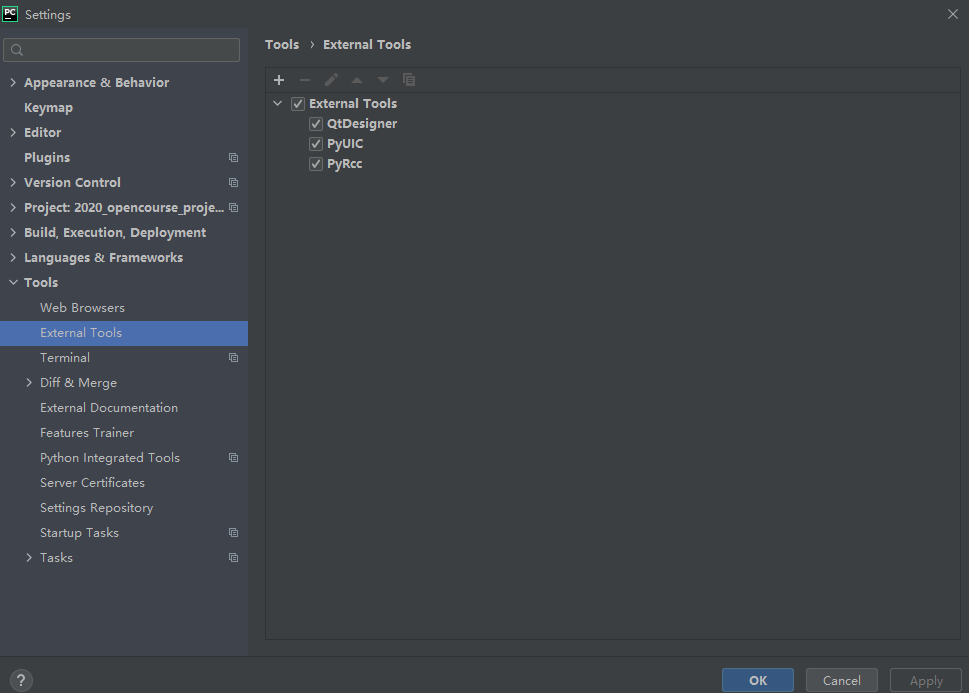This screenshot has width=969, height=693.
Task: Click project-level icon beside Plugins
Action: (x=234, y=158)
